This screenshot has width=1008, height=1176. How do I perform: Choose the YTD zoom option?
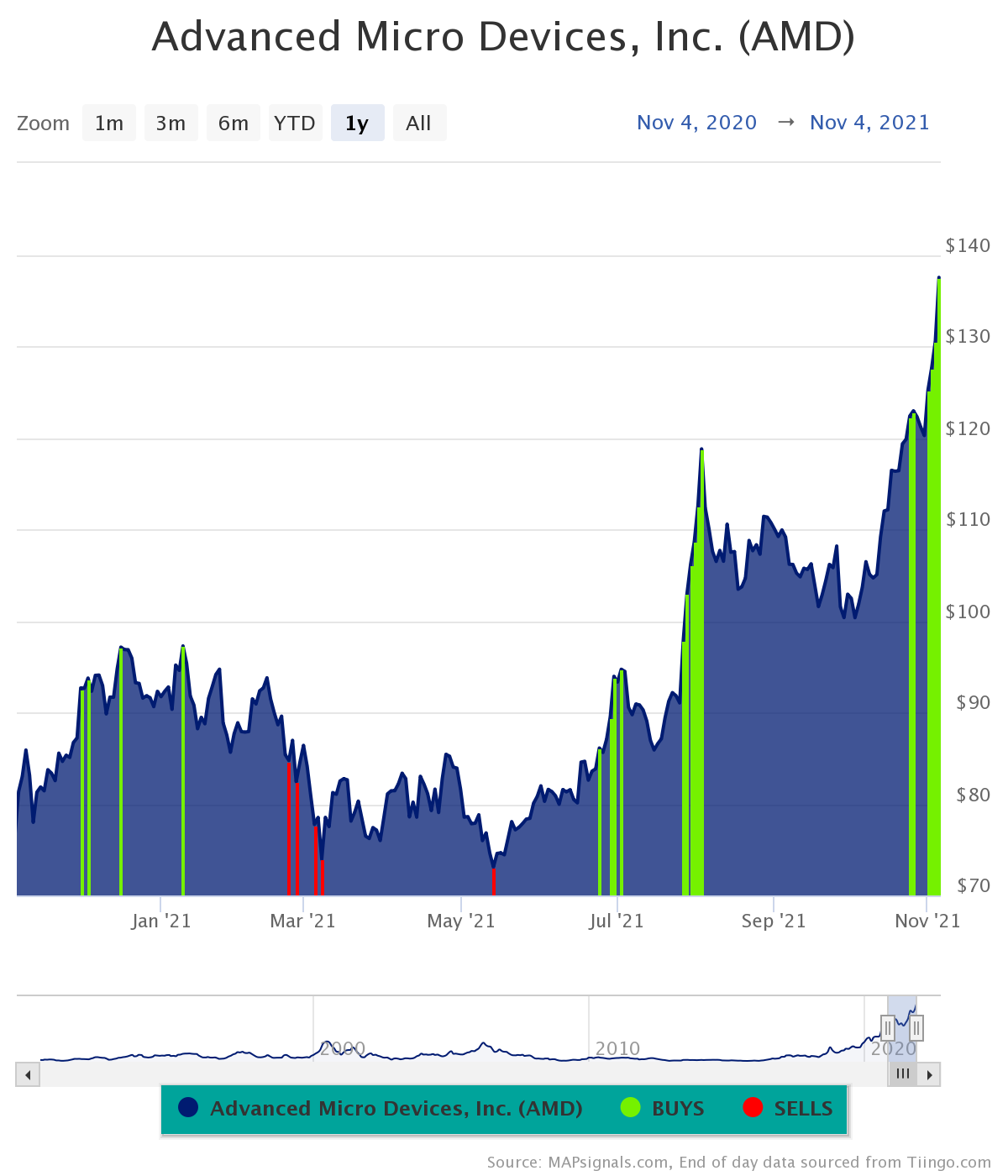click(x=296, y=123)
